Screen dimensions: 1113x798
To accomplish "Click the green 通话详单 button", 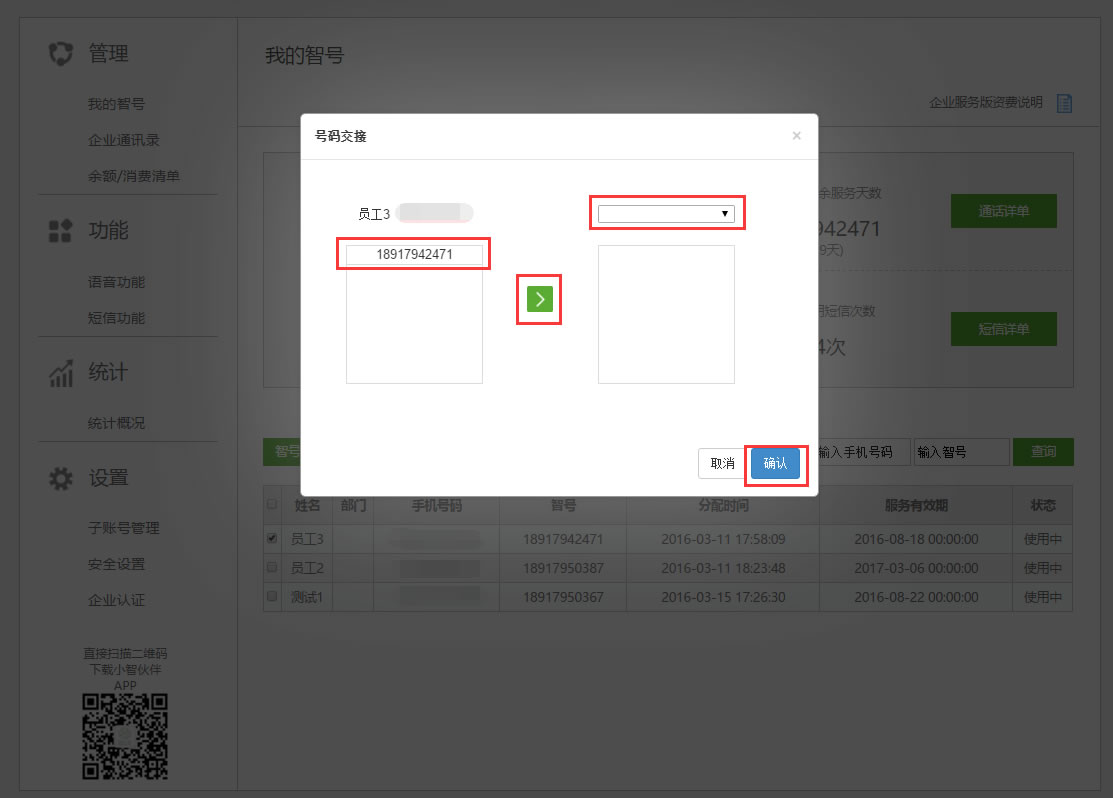I will [x=1004, y=211].
